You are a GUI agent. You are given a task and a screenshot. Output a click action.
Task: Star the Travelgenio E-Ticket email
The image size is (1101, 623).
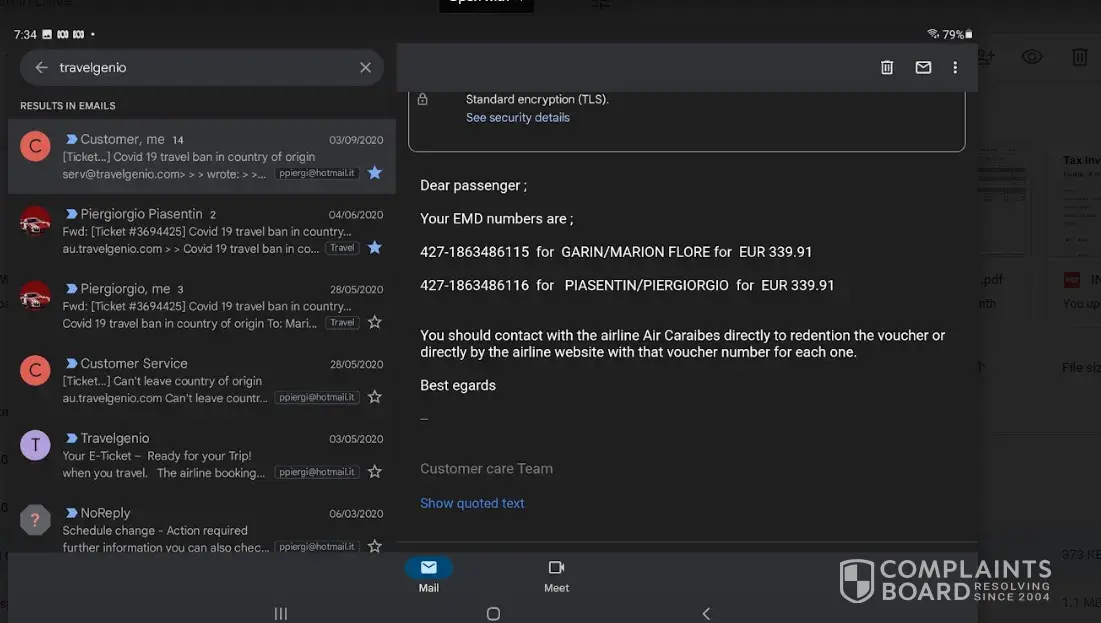point(374,472)
